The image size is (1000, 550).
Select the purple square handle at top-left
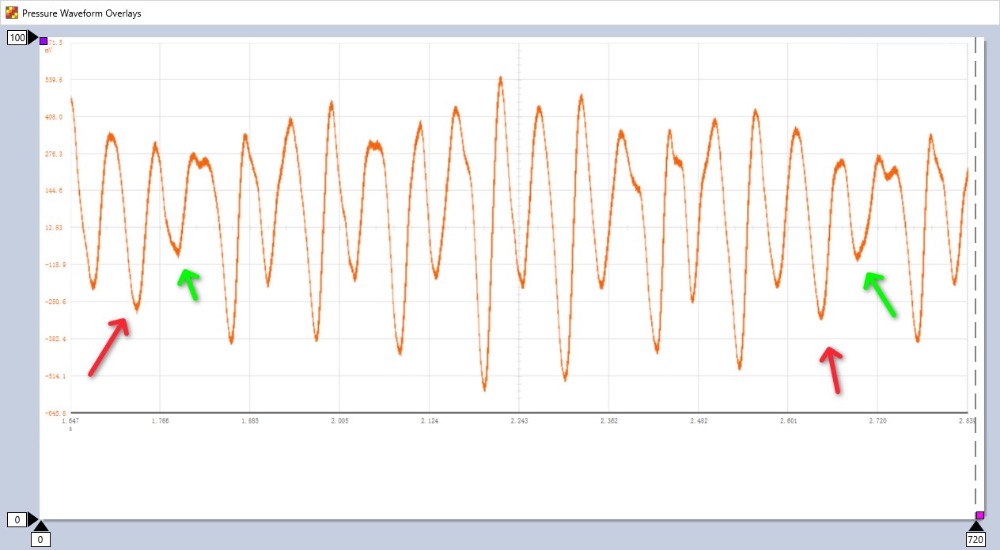click(x=43, y=41)
